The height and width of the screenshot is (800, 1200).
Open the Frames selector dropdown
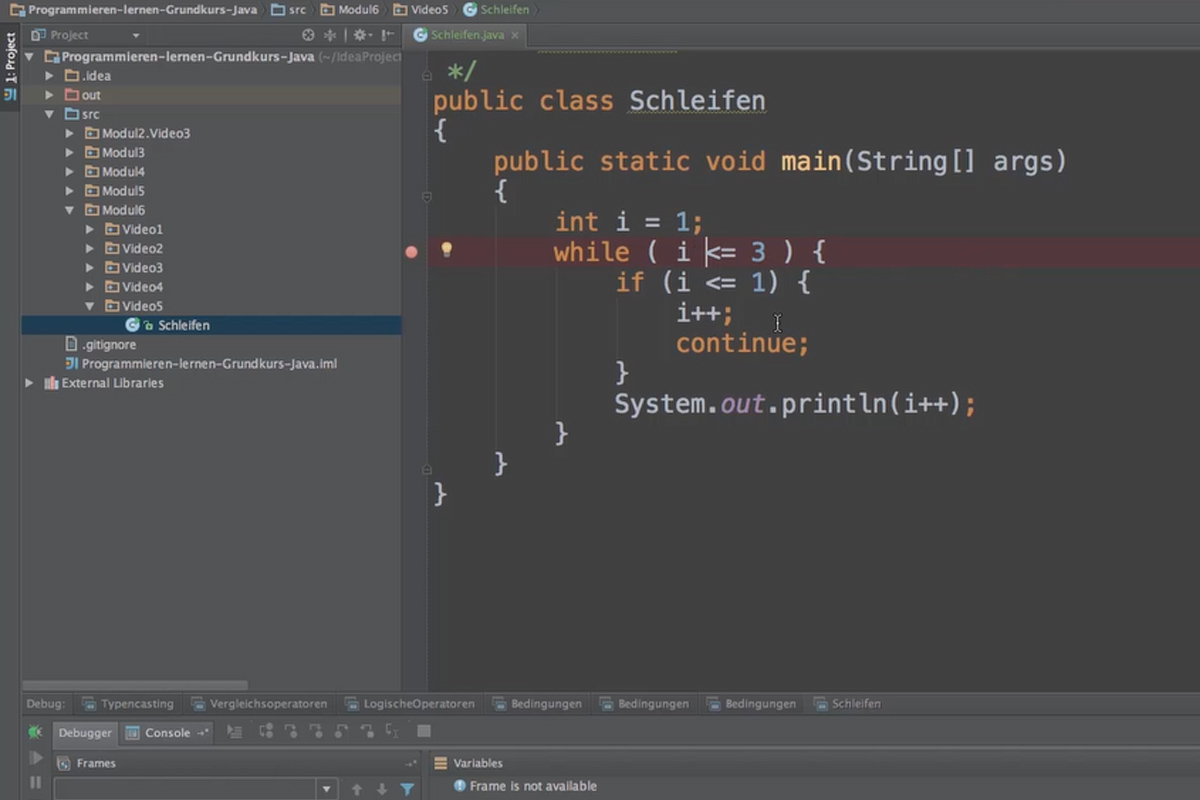click(327, 789)
